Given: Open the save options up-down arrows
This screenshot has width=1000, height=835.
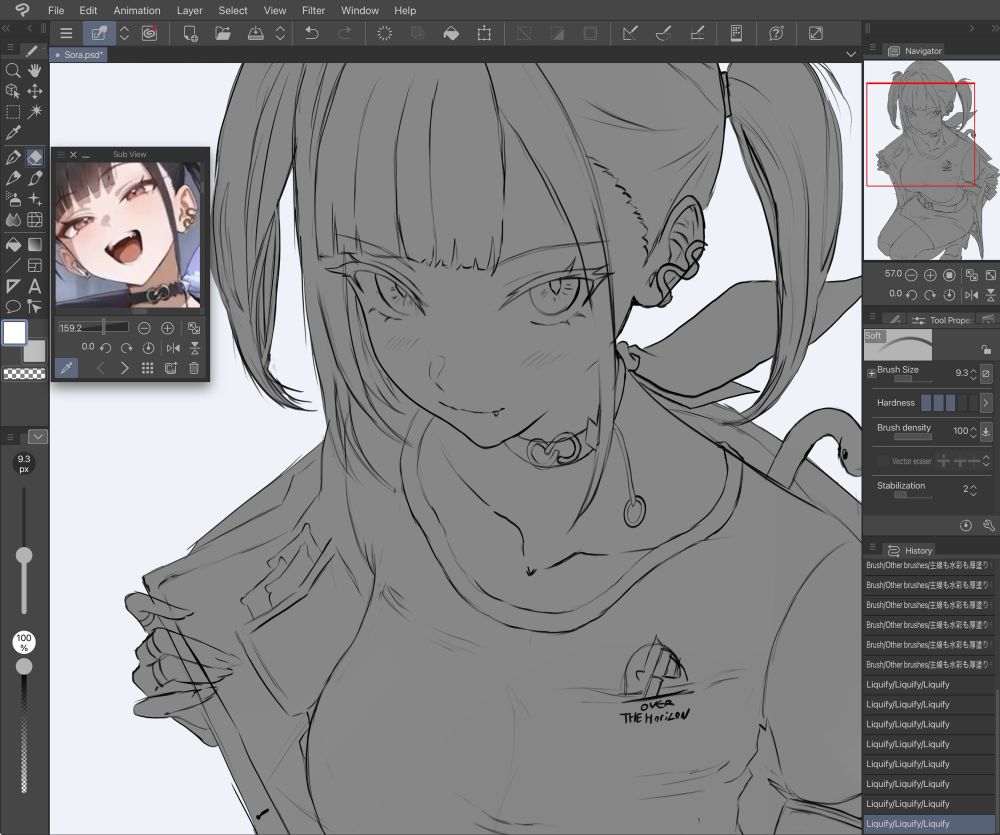Looking at the screenshot, I should pyautogui.click(x=280, y=33).
